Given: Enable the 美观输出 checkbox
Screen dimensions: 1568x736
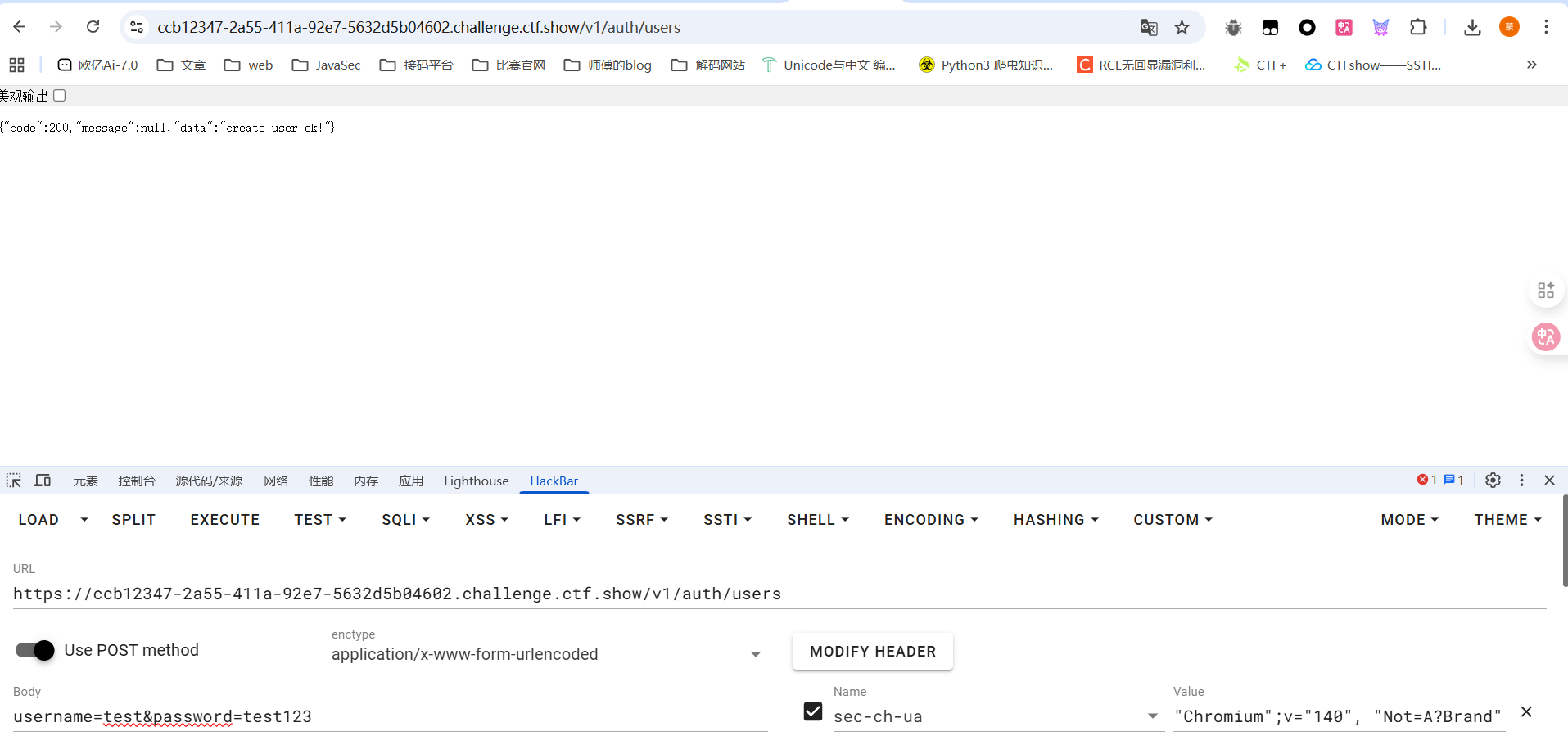Looking at the screenshot, I should [x=60, y=96].
